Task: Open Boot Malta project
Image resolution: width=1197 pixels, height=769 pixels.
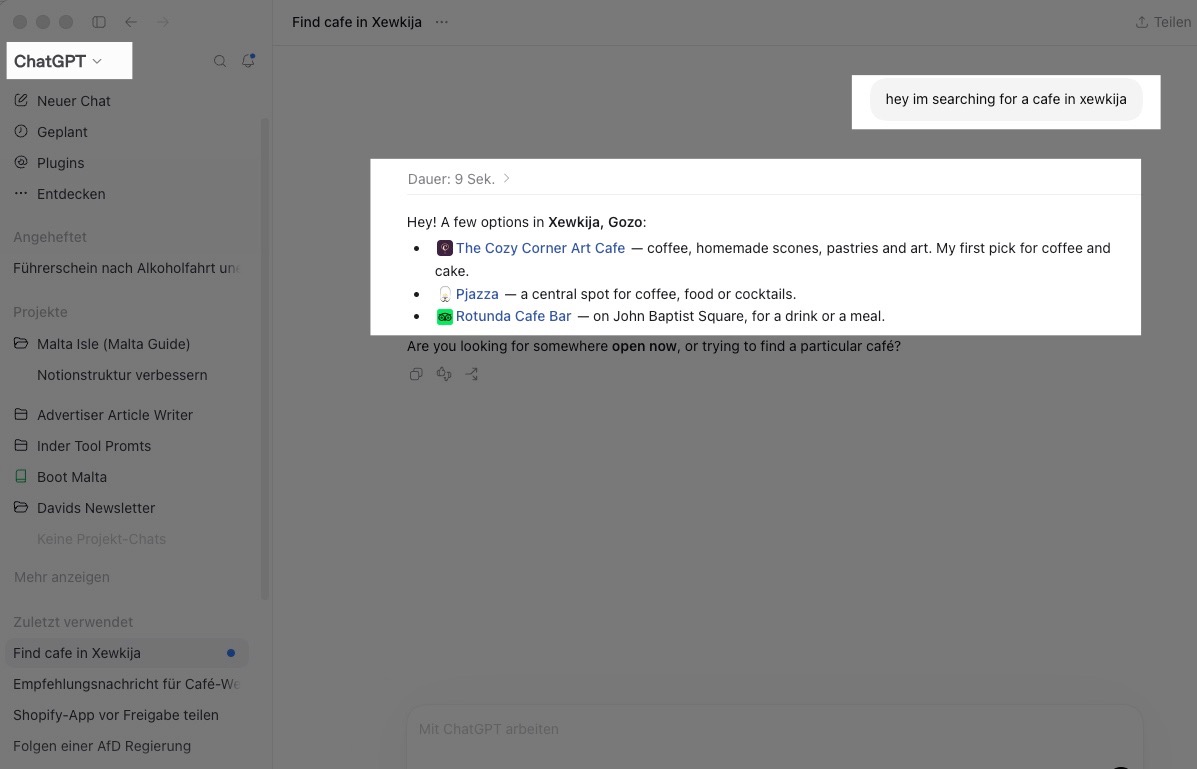Action: pyautogui.click(x=72, y=477)
